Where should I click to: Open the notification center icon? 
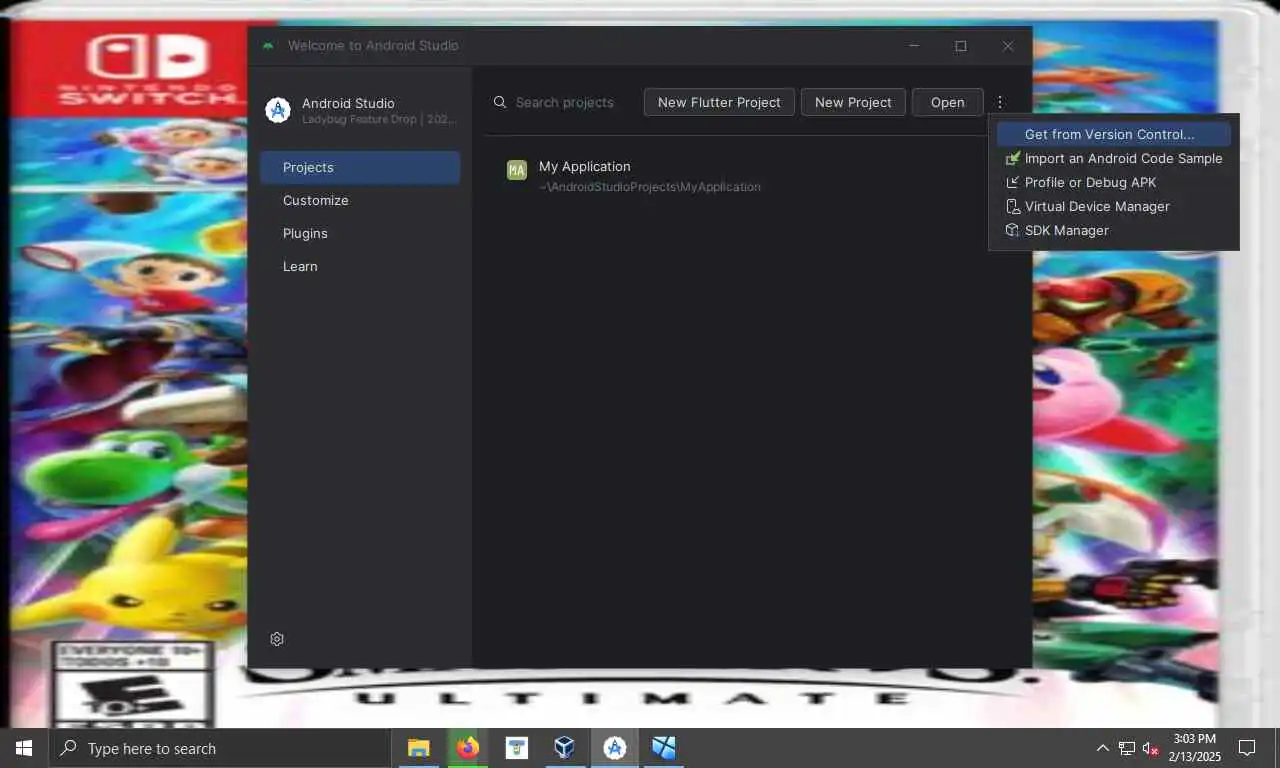pos(1247,748)
